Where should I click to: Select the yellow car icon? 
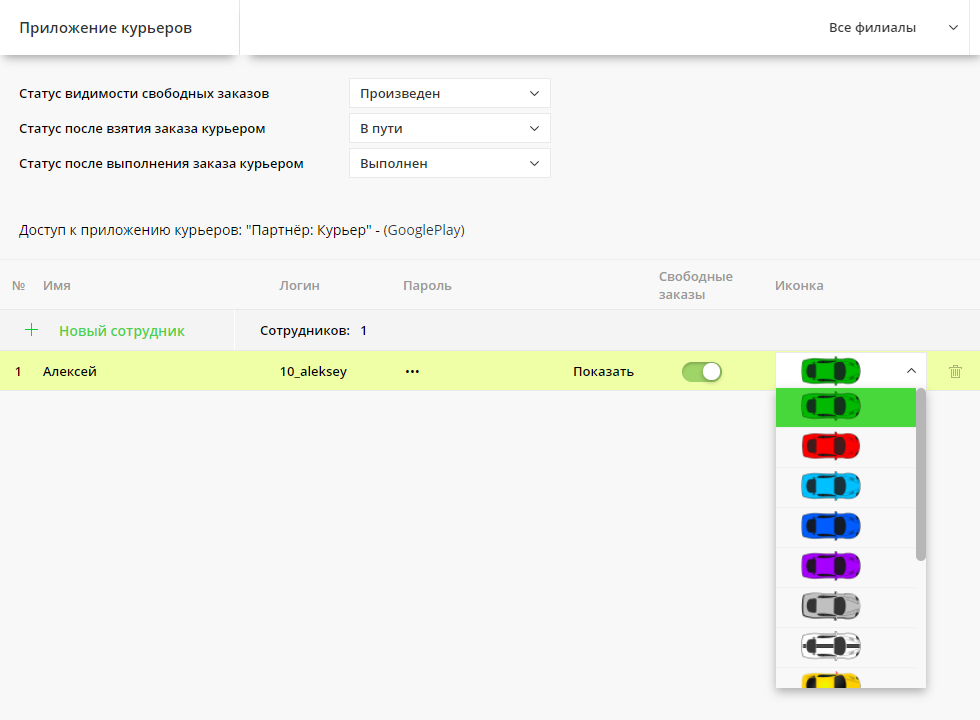click(830, 681)
